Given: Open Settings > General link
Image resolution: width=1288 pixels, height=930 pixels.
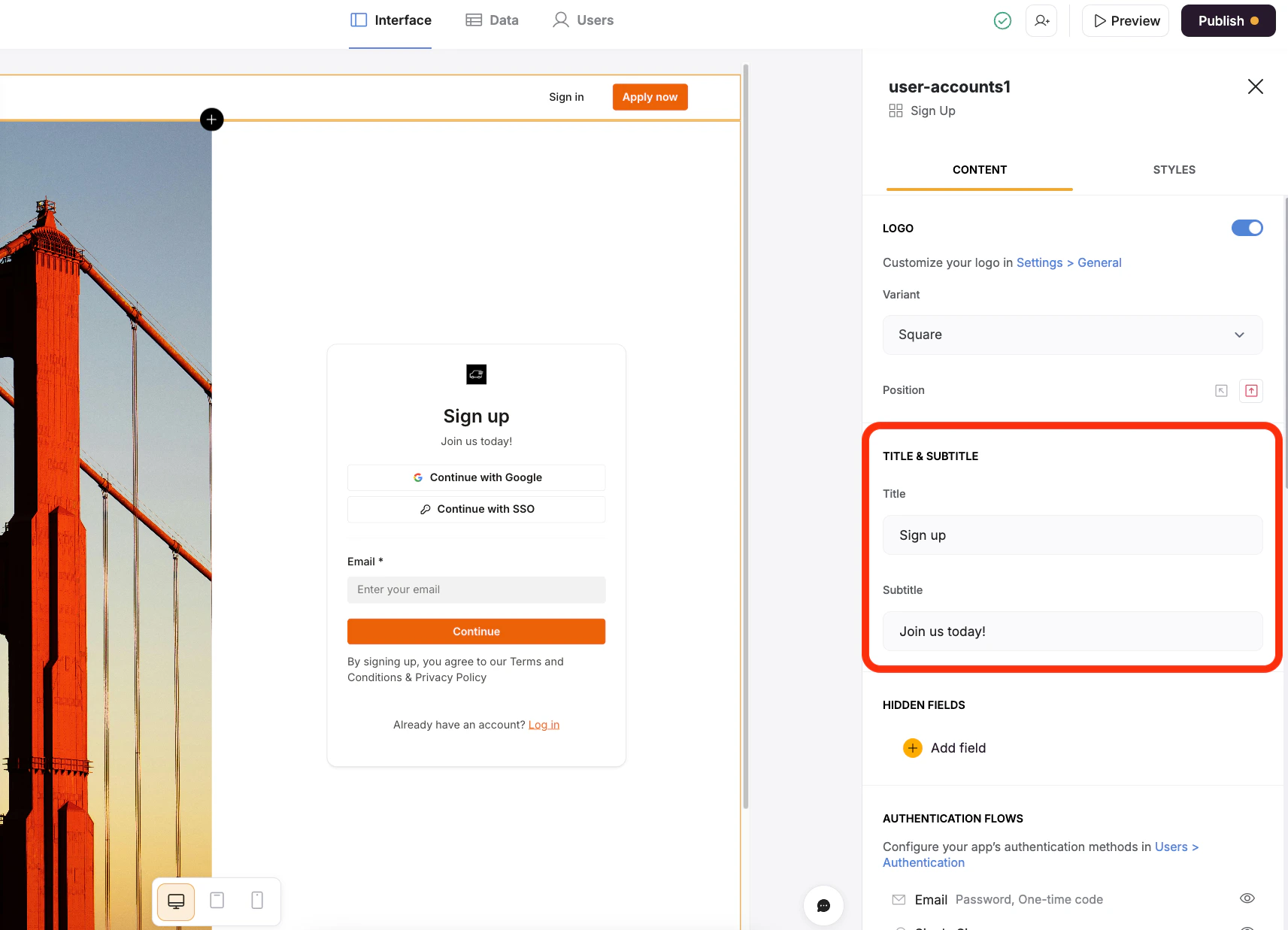Looking at the screenshot, I should coord(1068,262).
